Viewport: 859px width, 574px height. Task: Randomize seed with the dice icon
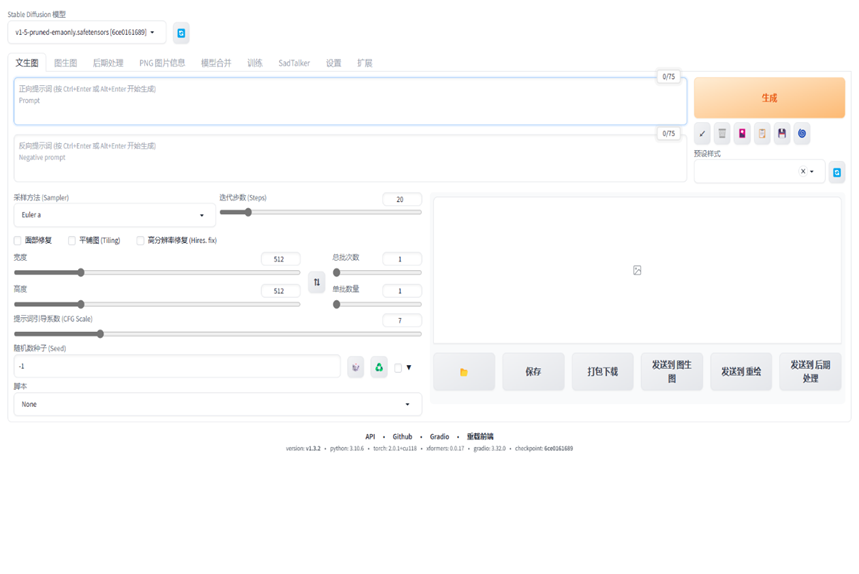pyautogui.click(x=356, y=367)
